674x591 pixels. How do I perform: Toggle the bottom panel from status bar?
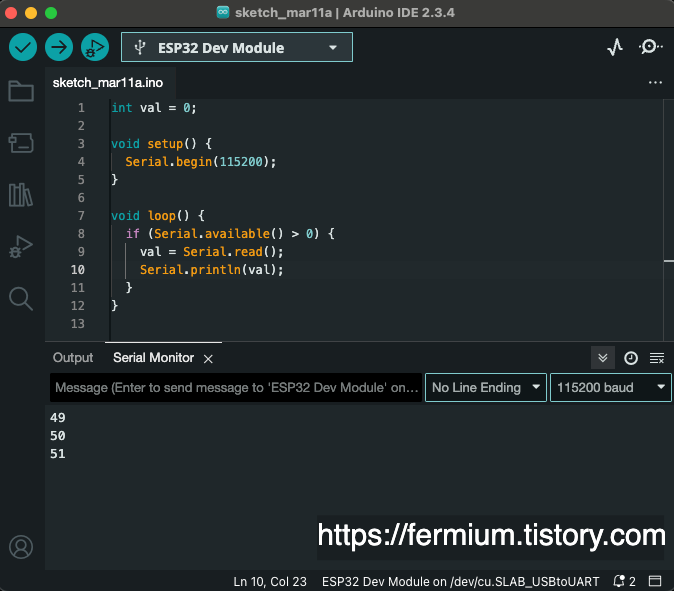coord(655,581)
